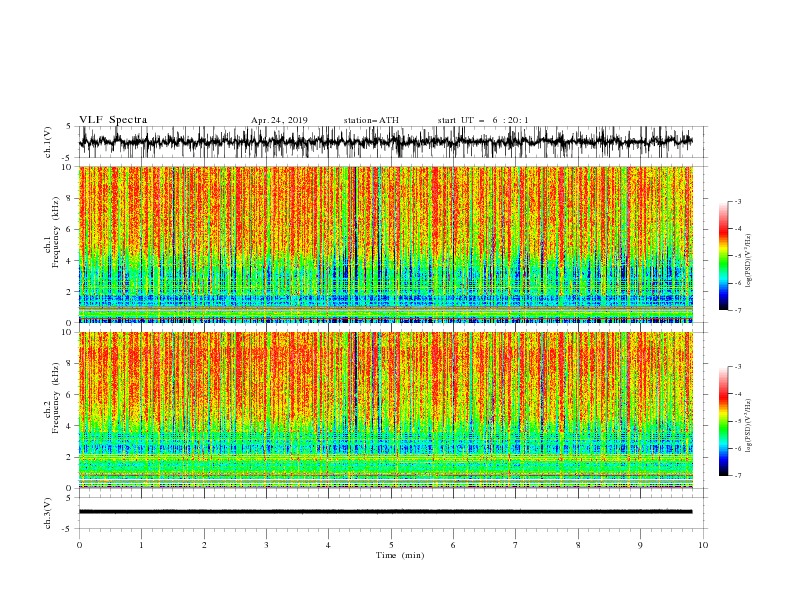Click the '-3' label on ch.1 colorbar
This screenshot has width=792, height=612.
(x=737, y=201)
